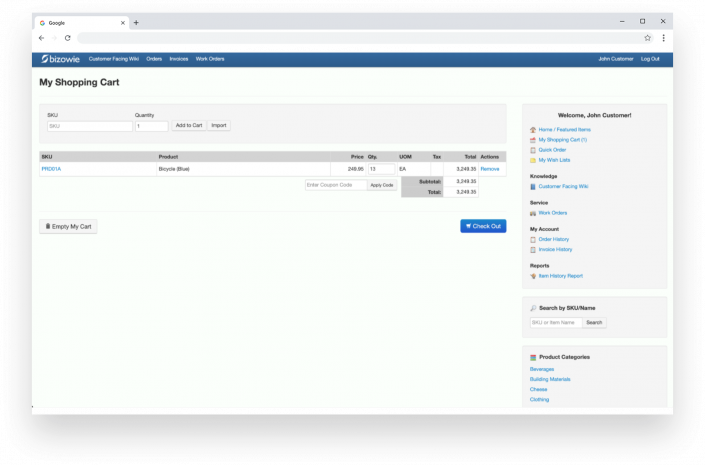
Task: Browse the Building Materials category
Action: click(x=550, y=380)
